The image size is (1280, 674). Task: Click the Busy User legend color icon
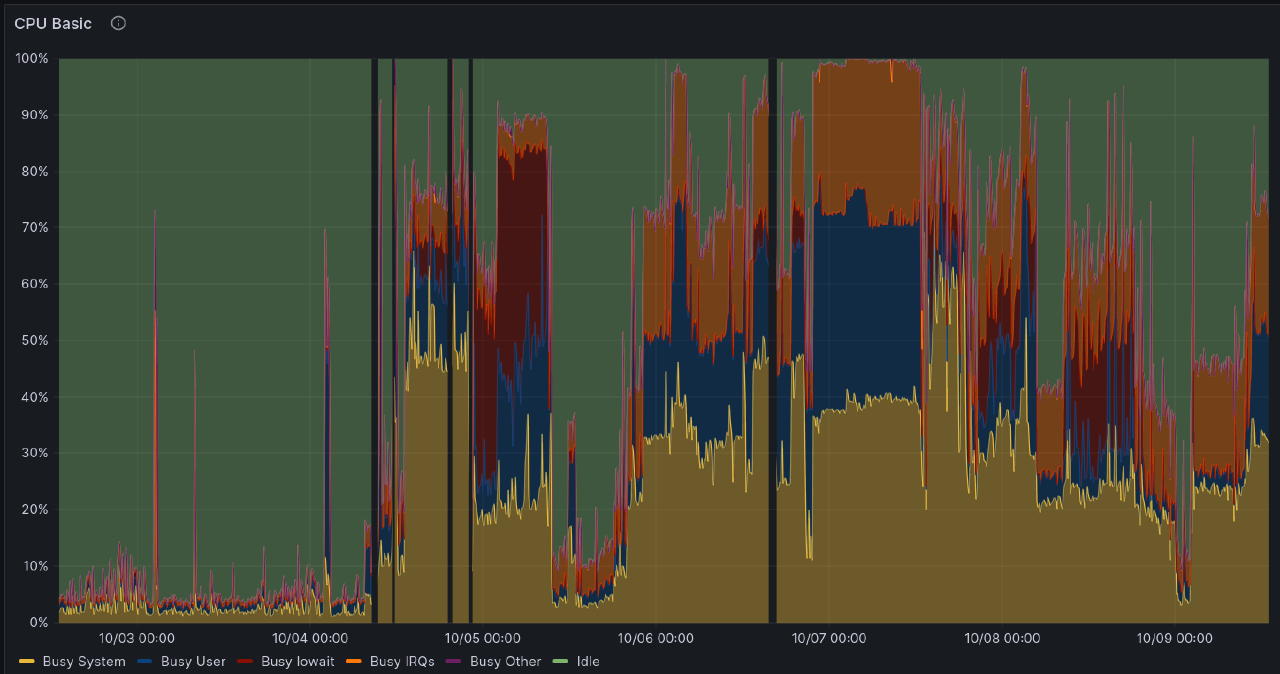[146, 661]
